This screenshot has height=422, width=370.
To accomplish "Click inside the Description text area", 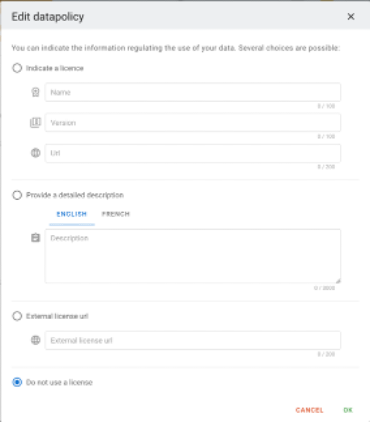I will point(193,256).
